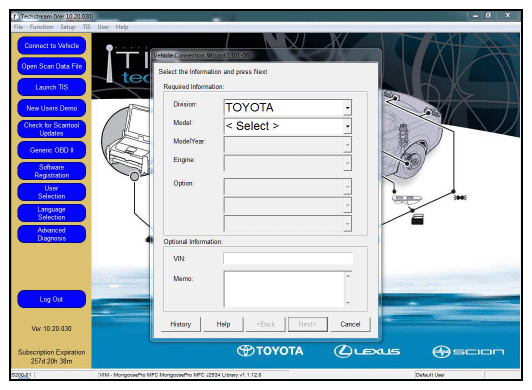Click the Back button in the wizard

[x=266, y=324]
